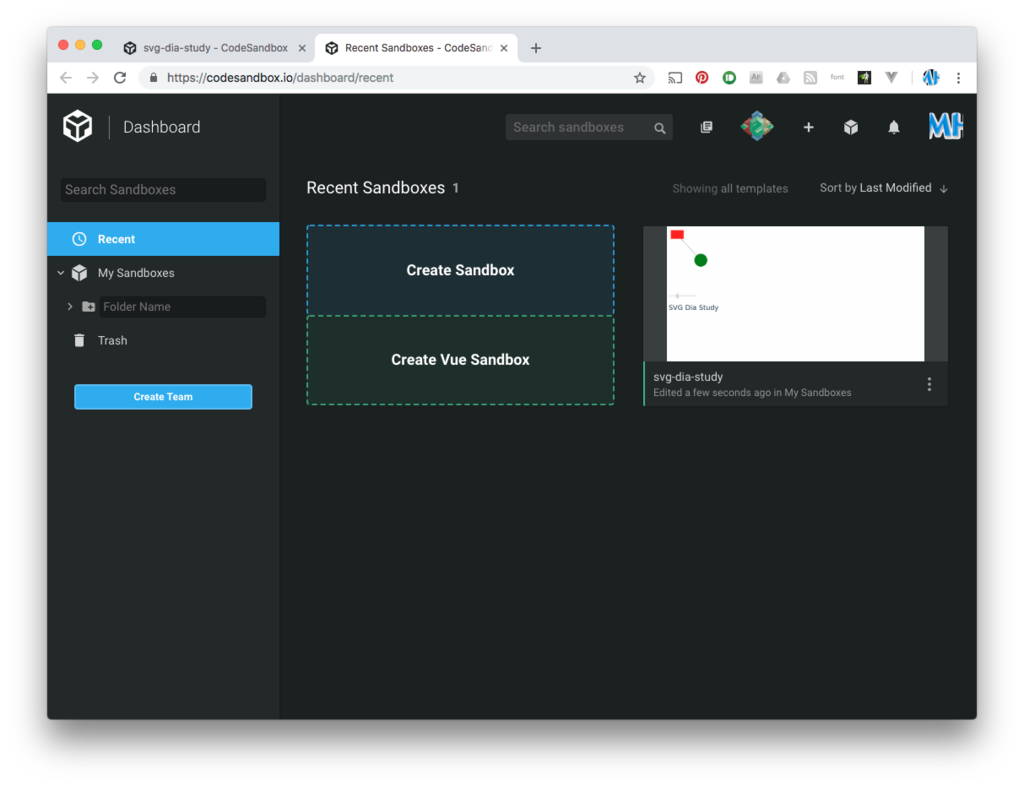Click the cast icon in browser toolbar

[x=675, y=78]
